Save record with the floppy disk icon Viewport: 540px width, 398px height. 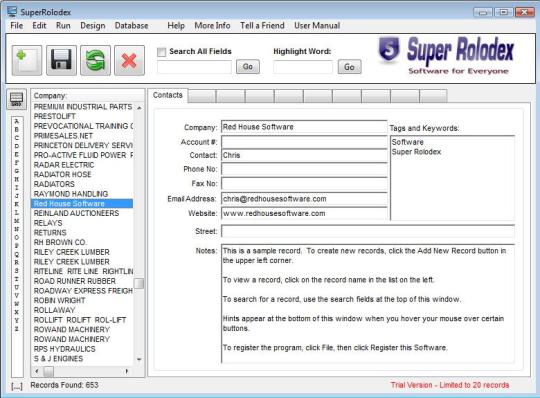point(61,60)
